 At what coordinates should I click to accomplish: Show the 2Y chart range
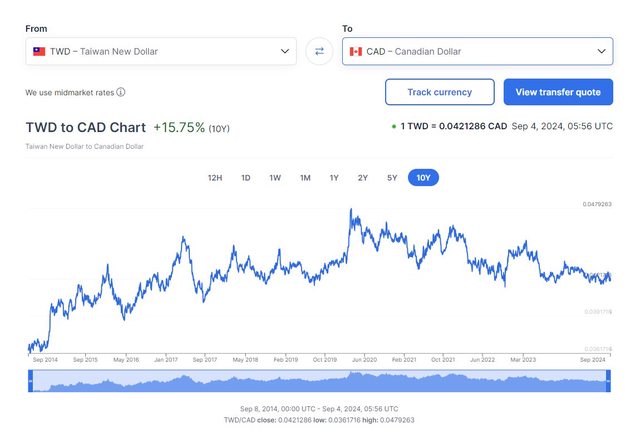point(362,178)
